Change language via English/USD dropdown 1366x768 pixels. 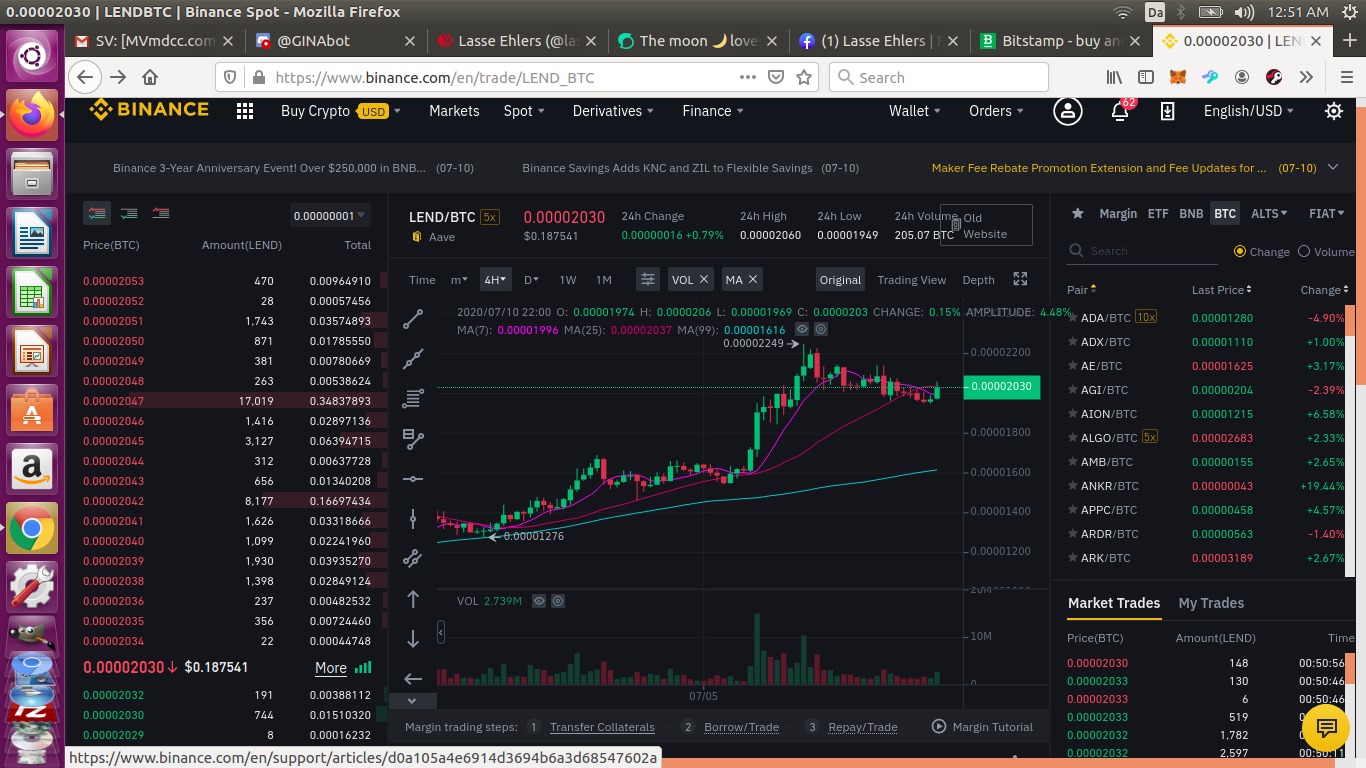click(1249, 111)
